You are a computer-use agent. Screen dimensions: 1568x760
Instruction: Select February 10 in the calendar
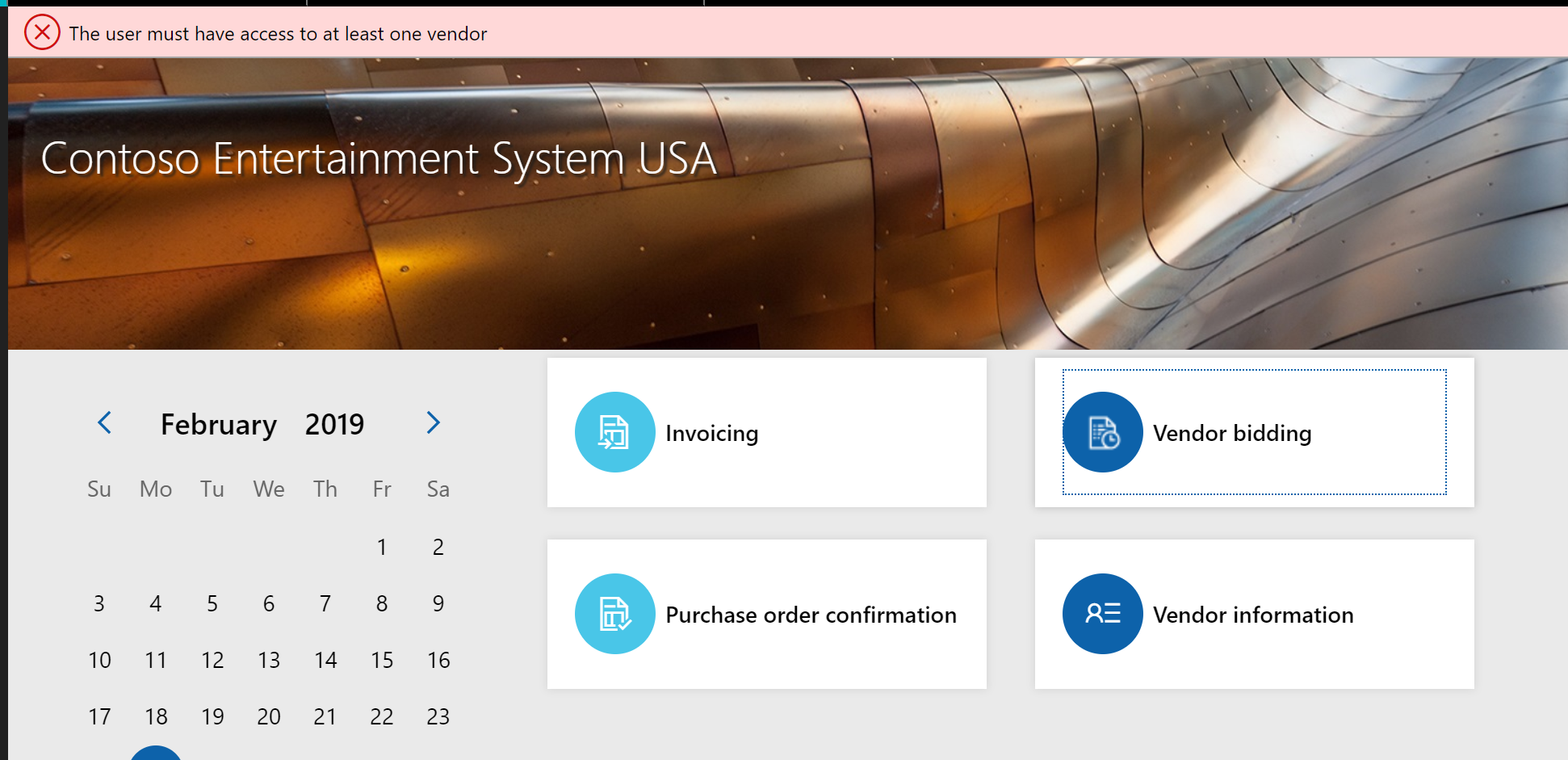coord(99,661)
